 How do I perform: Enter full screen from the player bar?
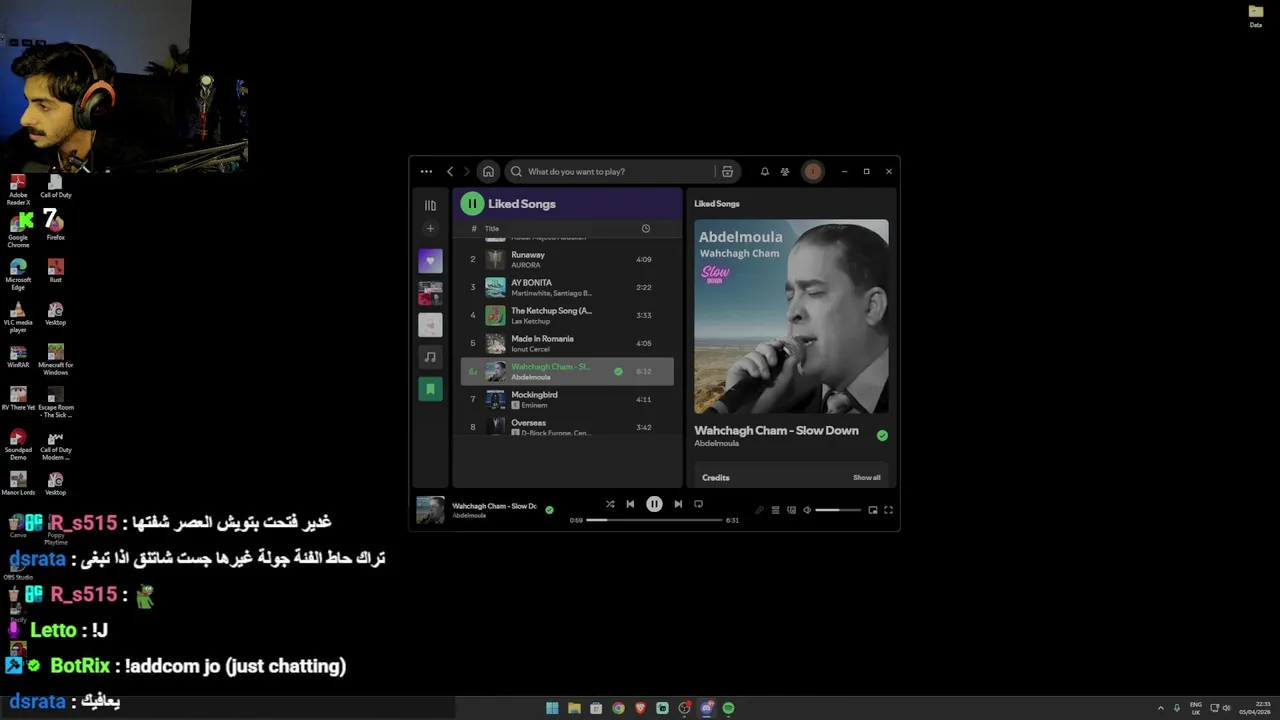coord(888,510)
